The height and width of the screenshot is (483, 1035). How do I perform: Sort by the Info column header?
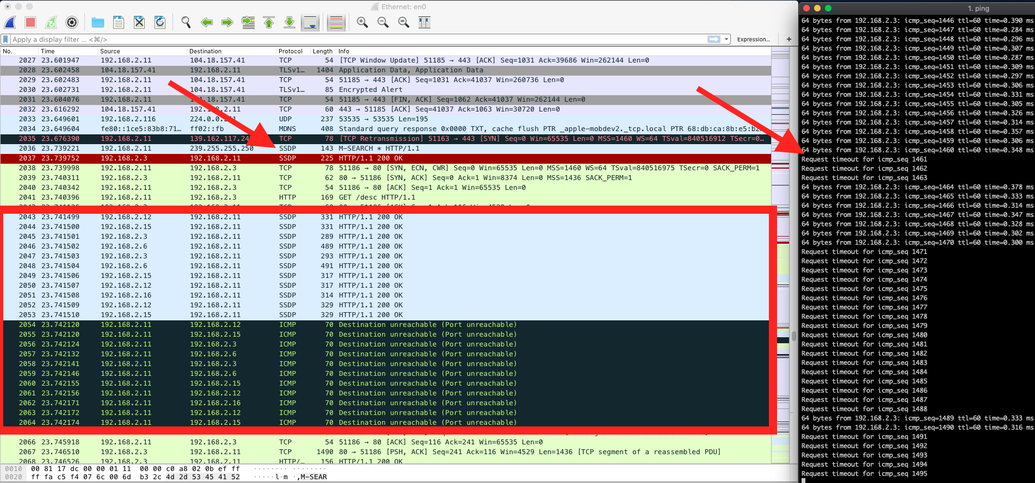tap(552, 51)
